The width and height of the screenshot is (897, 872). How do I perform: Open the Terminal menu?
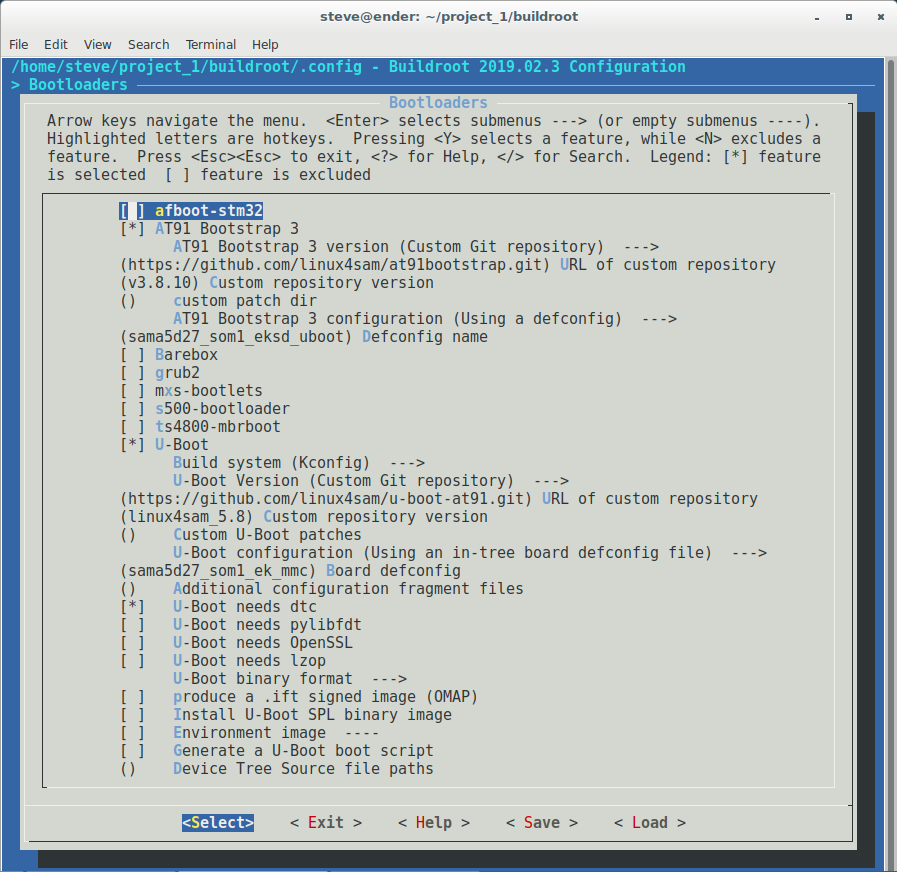point(210,44)
